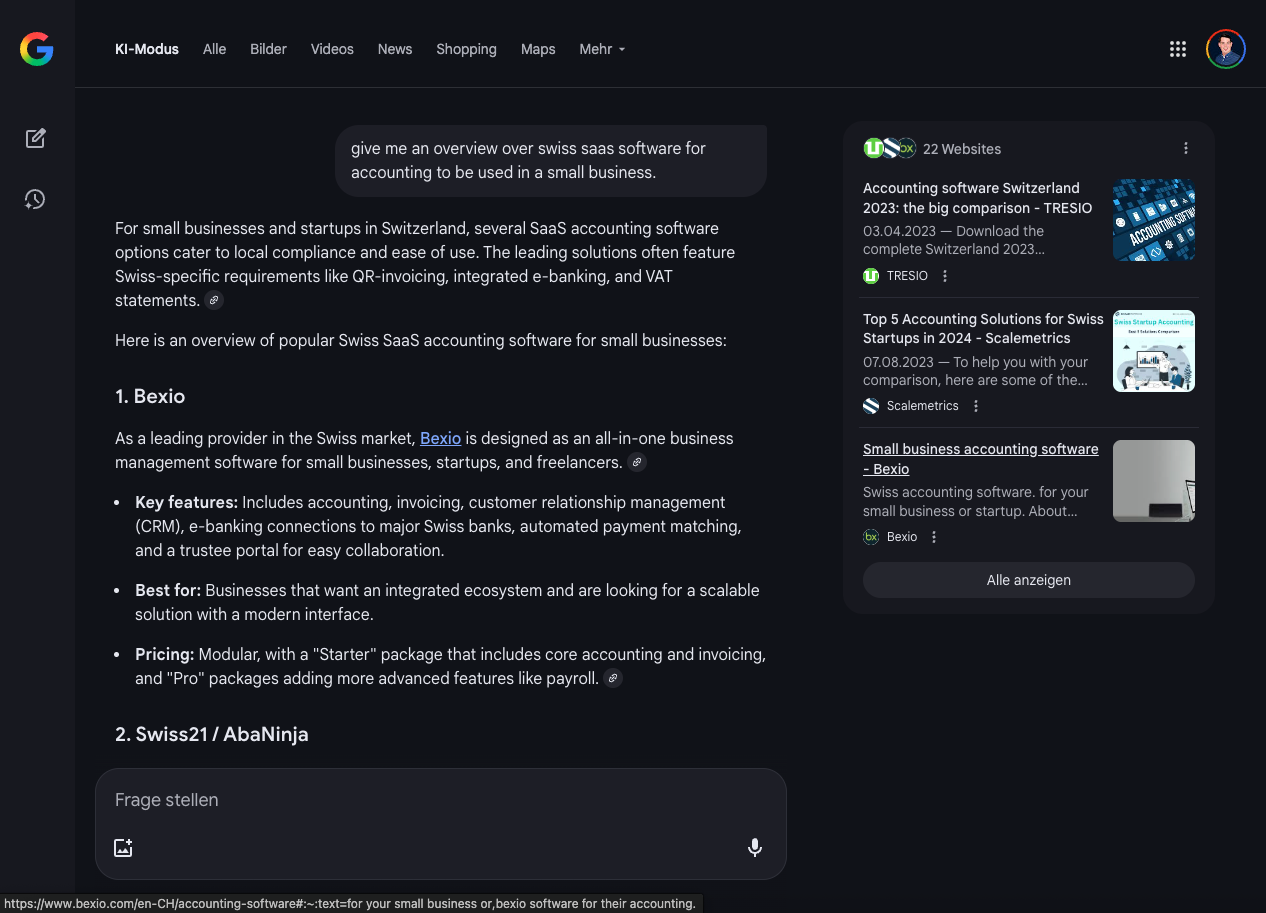1266x913 pixels.
Task: Click the Scalemetrics favicon in the source card
Action: tap(871, 406)
